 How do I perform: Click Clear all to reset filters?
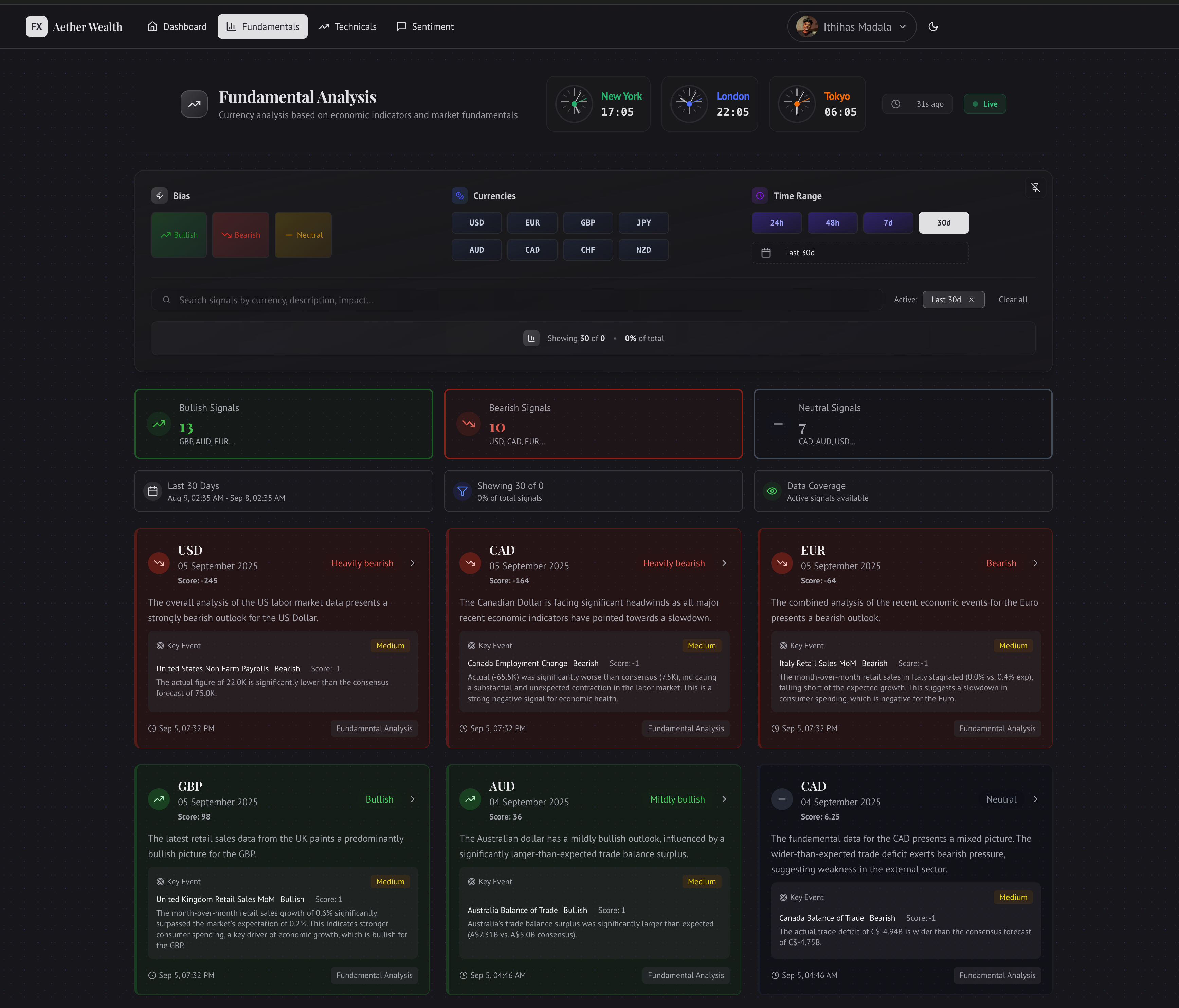click(1012, 300)
